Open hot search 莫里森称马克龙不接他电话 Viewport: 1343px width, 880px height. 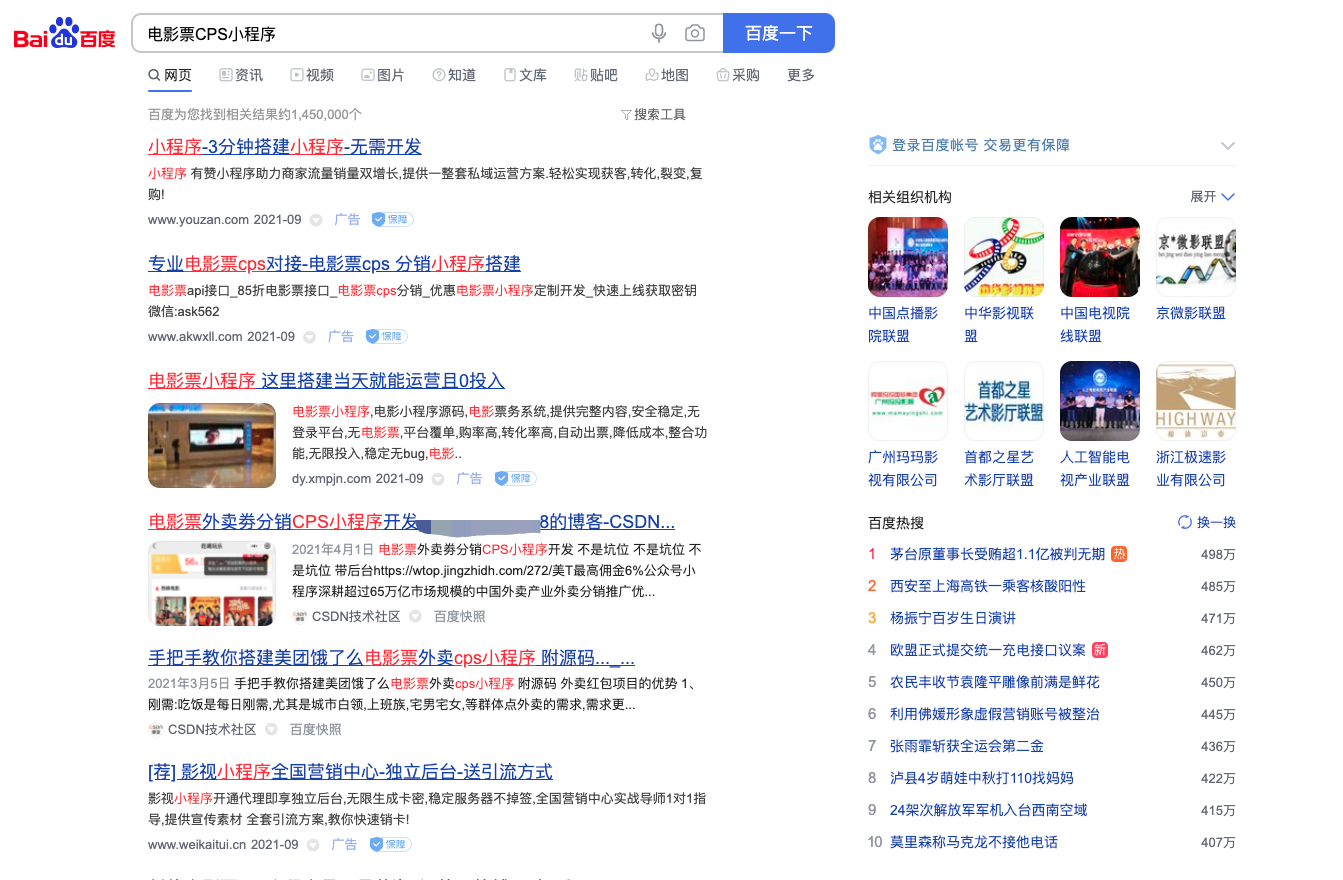(974, 842)
